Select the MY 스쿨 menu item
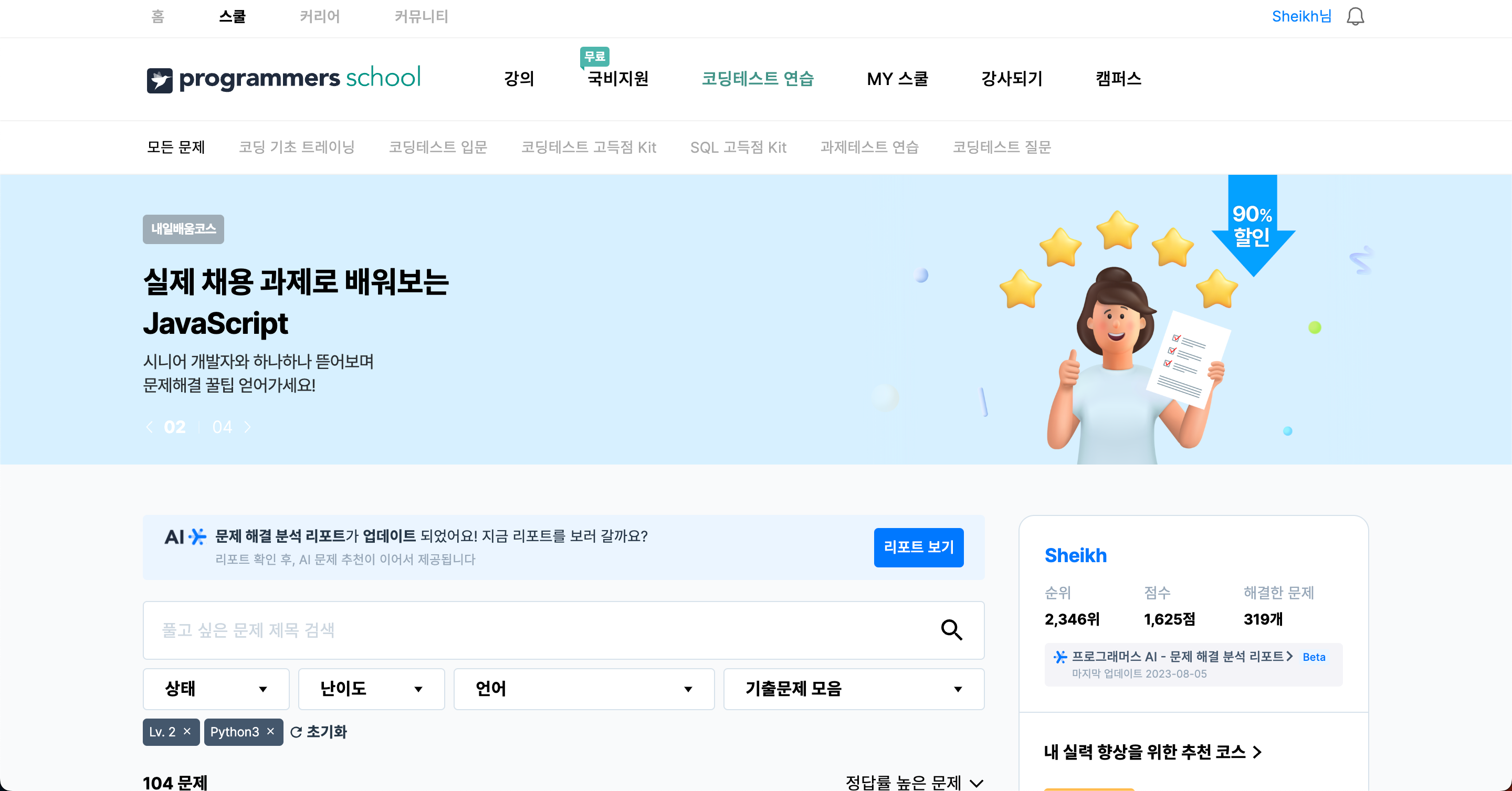 (x=897, y=79)
